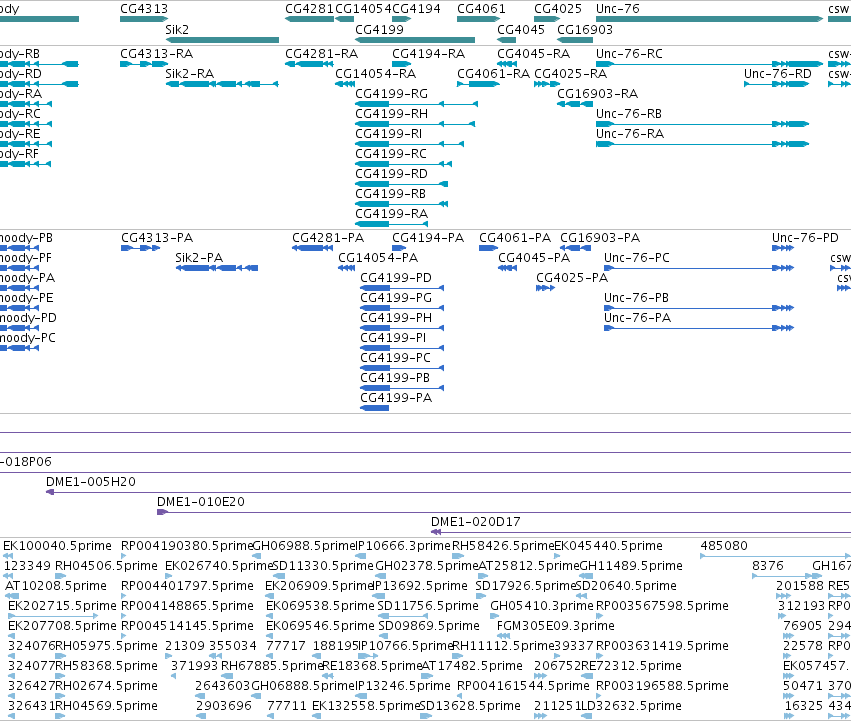
Task: Click transcript Unc-76-RB label
Action: [x=629, y=114]
